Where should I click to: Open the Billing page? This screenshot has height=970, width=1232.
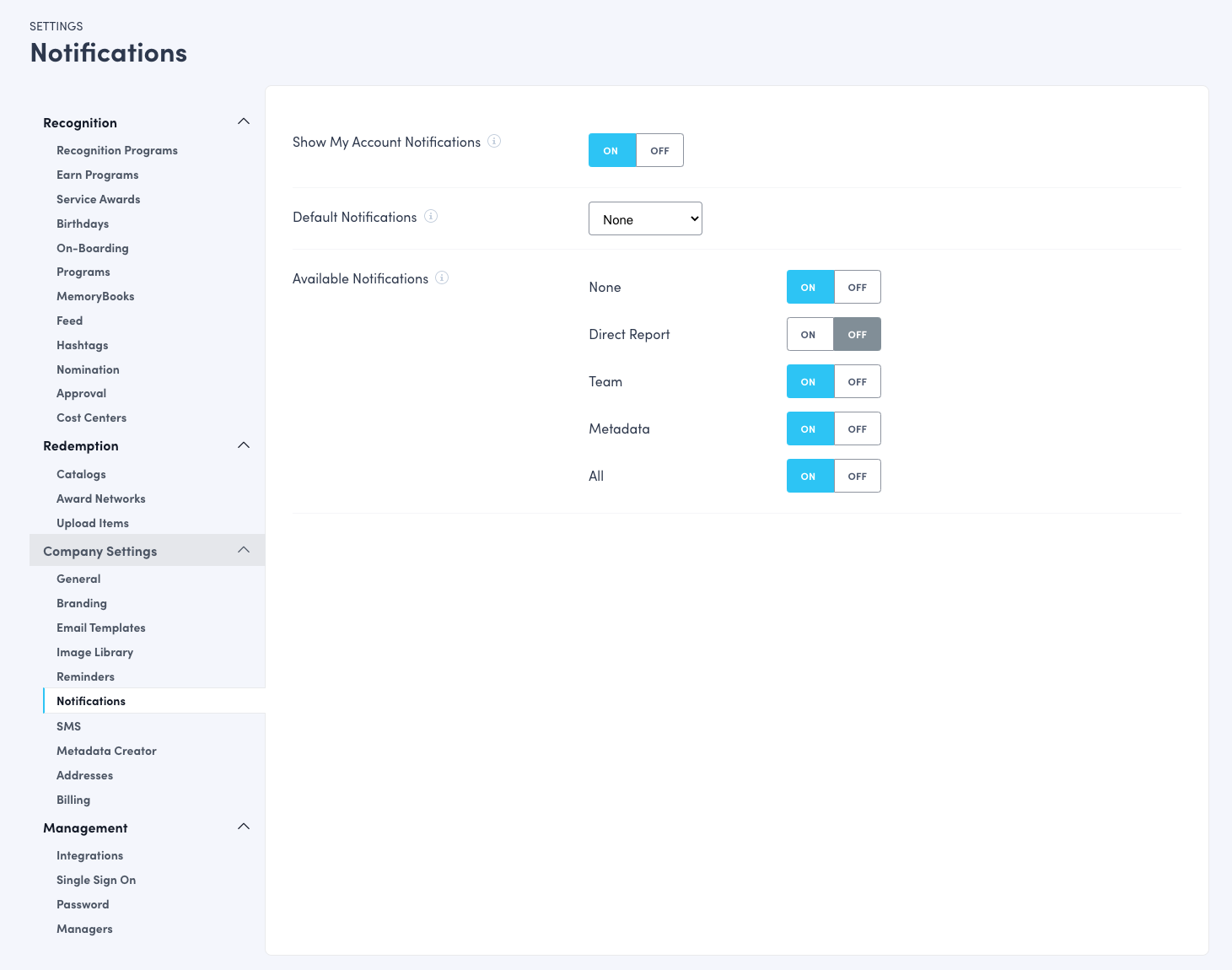[x=73, y=799]
